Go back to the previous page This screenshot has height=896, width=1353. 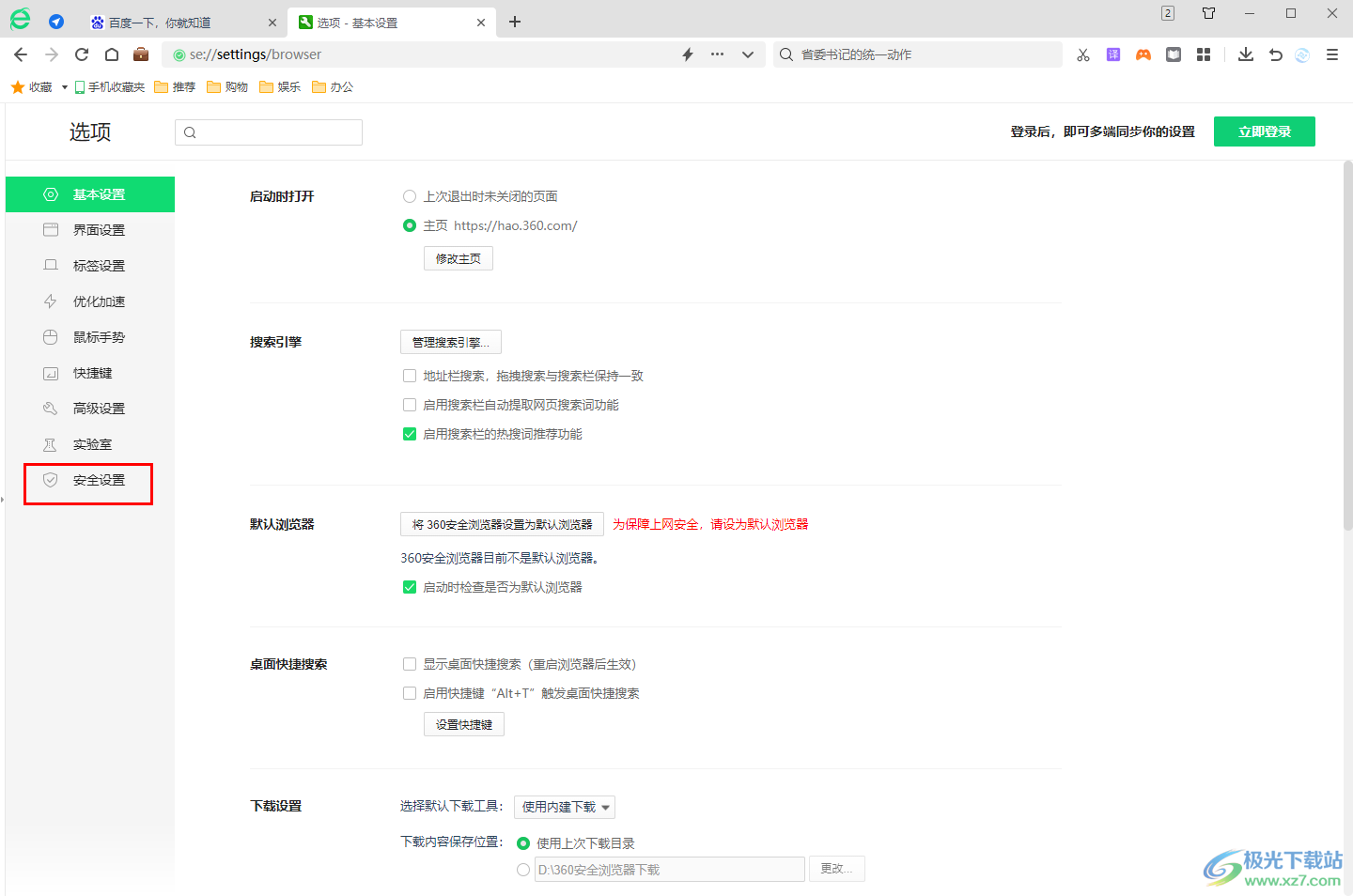tap(21, 54)
